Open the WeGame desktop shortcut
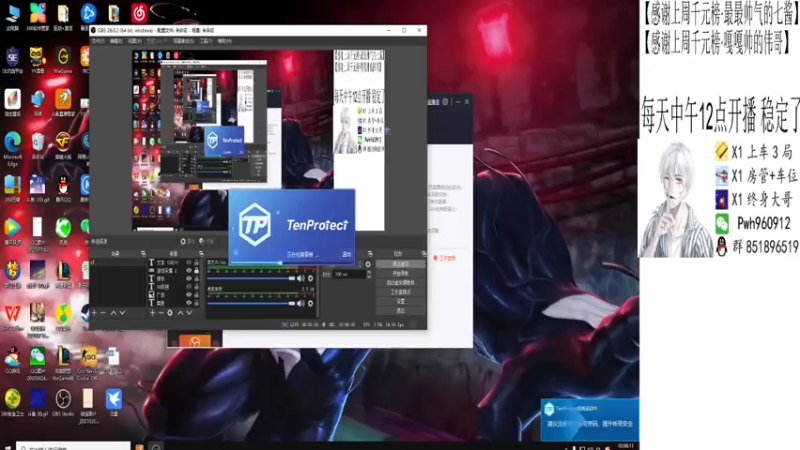Viewport: 800px width, 450px height. (x=63, y=60)
